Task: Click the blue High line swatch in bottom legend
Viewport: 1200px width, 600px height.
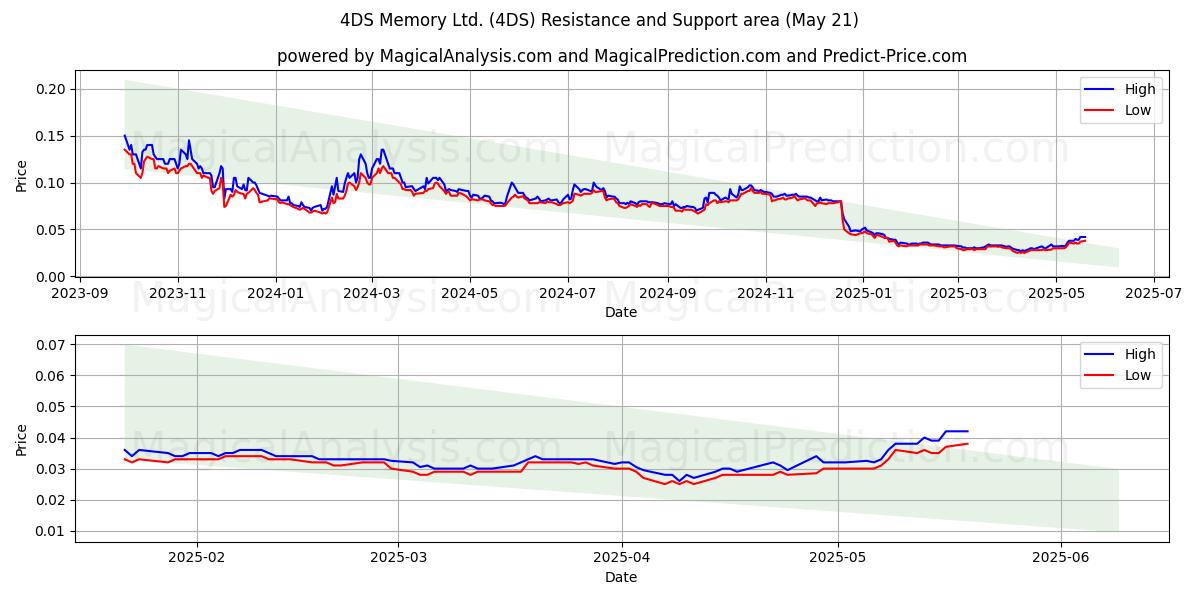Action: [1101, 355]
